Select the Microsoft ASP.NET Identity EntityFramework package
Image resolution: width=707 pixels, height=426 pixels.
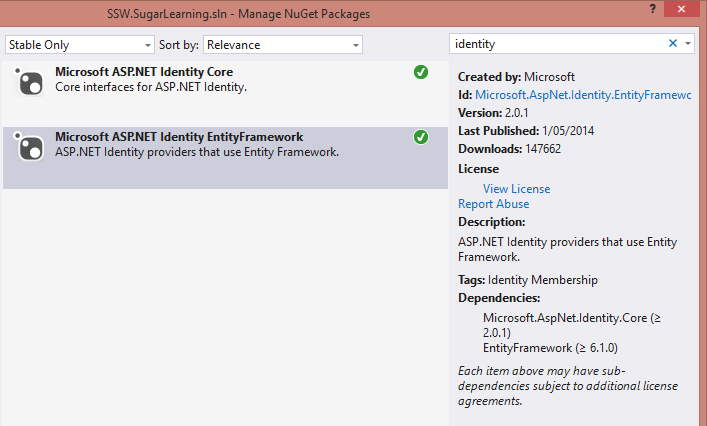[178, 137]
